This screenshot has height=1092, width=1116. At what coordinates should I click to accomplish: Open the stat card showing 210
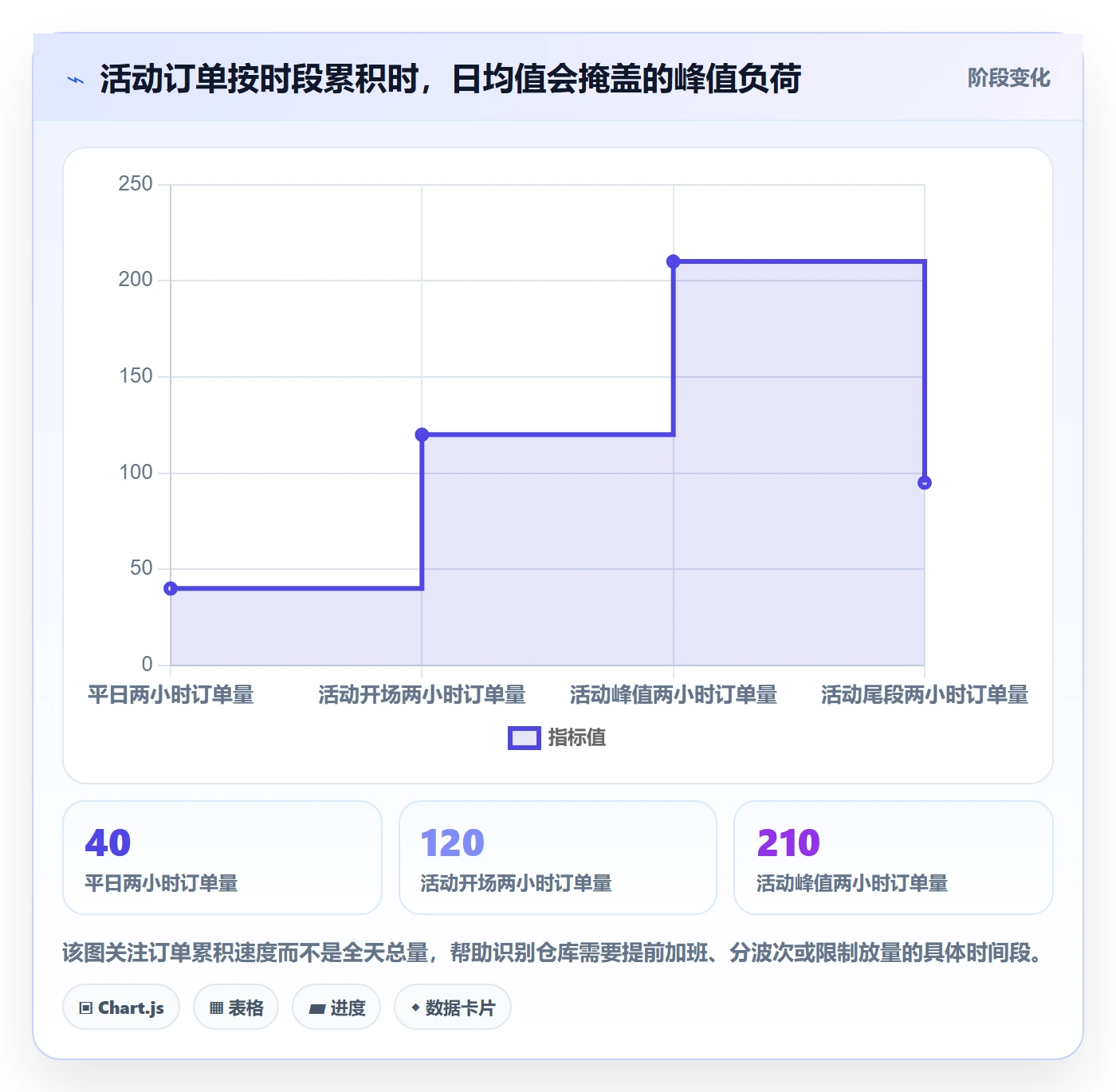click(x=894, y=858)
